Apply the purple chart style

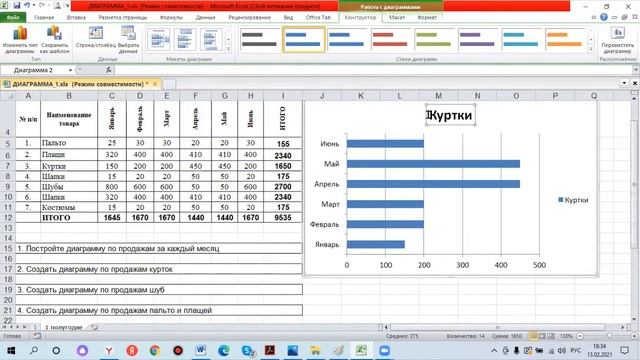(477, 40)
